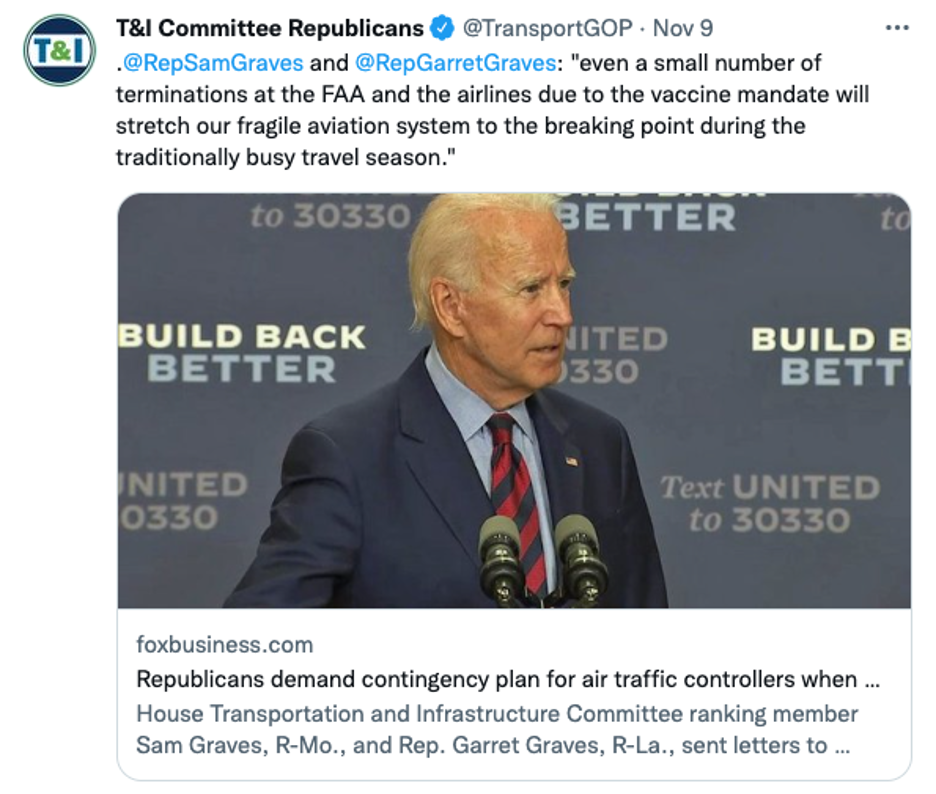This screenshot has width=936, height=794.
Task: Expand the truncated description ellipsis
Action: pos(840,745)
